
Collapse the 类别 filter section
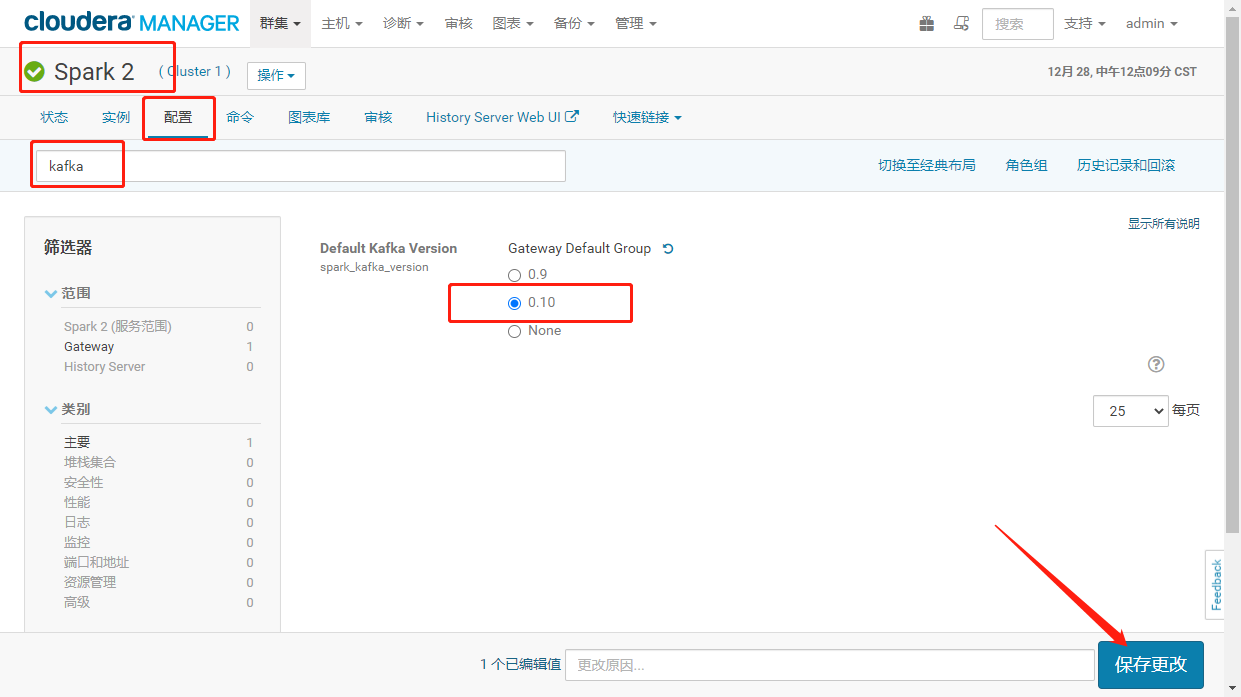click(x=68, y=409)
